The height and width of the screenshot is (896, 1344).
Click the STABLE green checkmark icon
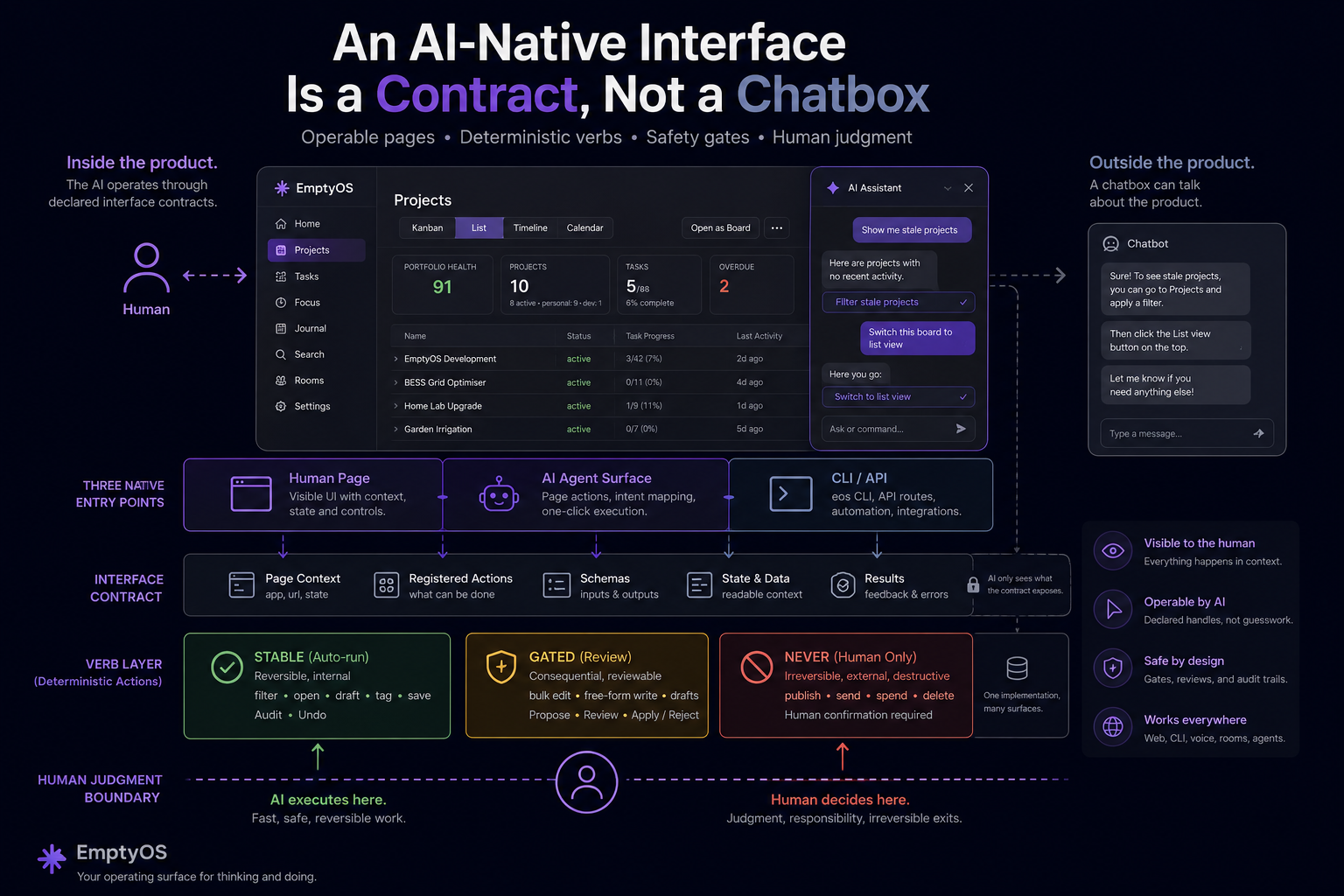[227, 667]
